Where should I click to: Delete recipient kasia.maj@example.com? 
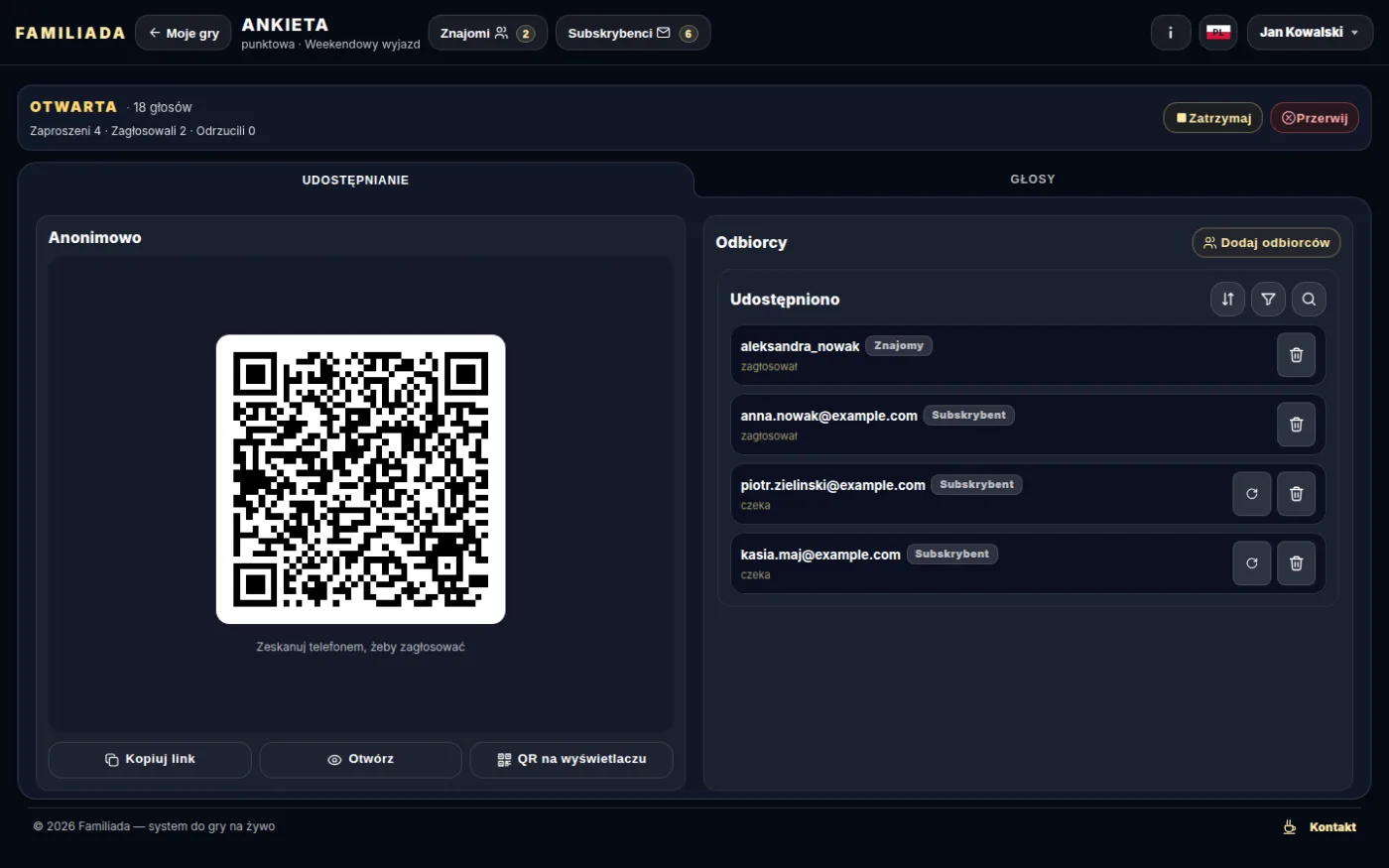pyautogui.click(x=1296, y=563)
